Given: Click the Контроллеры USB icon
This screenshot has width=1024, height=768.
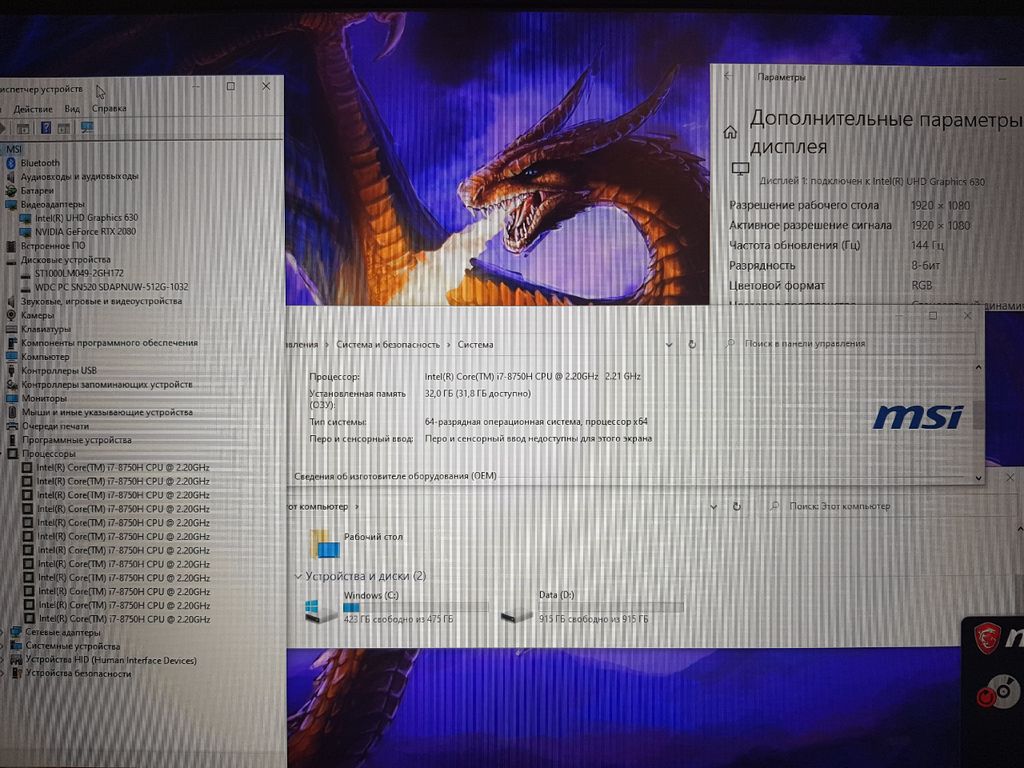Looking at the screenshot, I should coord(12,371).
